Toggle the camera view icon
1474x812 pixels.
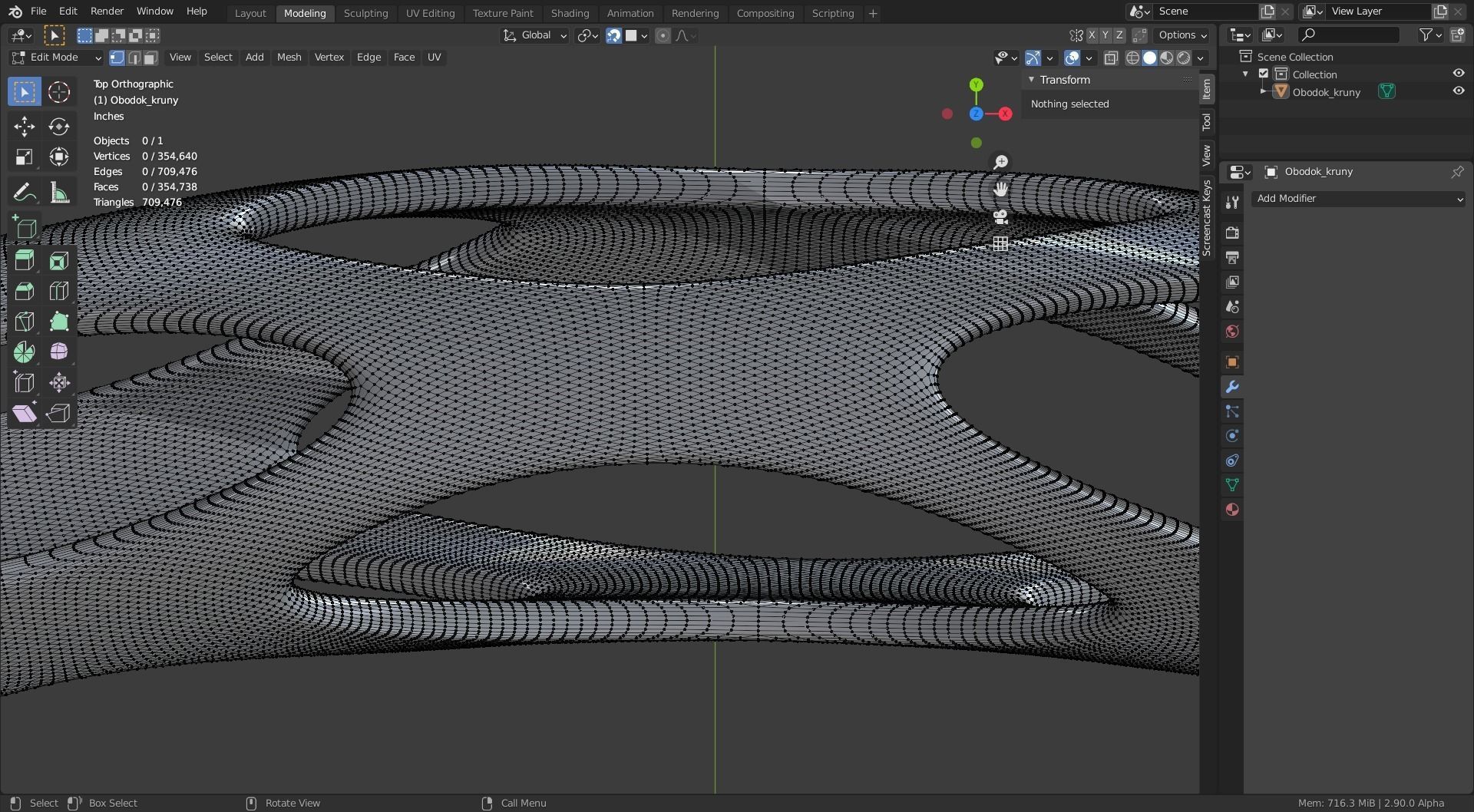1000,216
